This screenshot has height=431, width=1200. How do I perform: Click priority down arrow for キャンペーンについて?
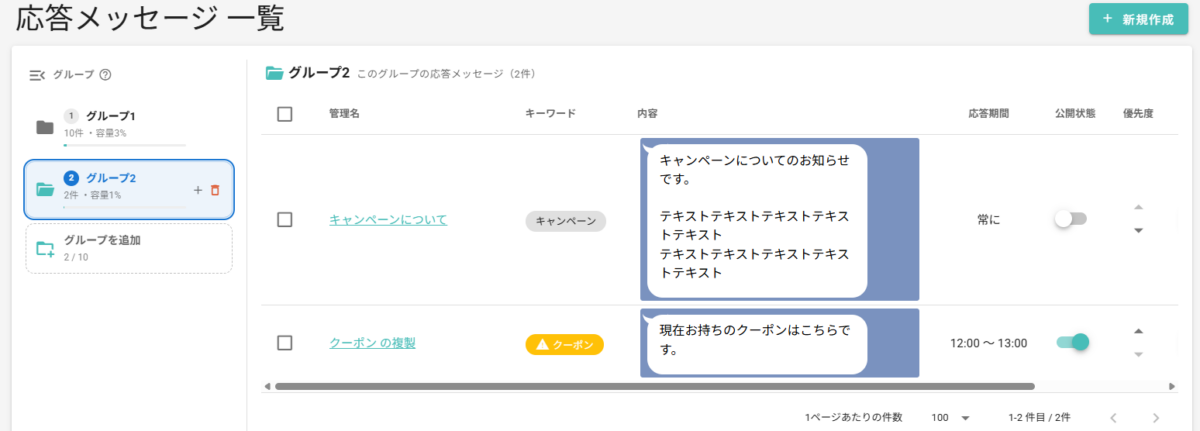pyautogui.click(x=1138, y=231)
